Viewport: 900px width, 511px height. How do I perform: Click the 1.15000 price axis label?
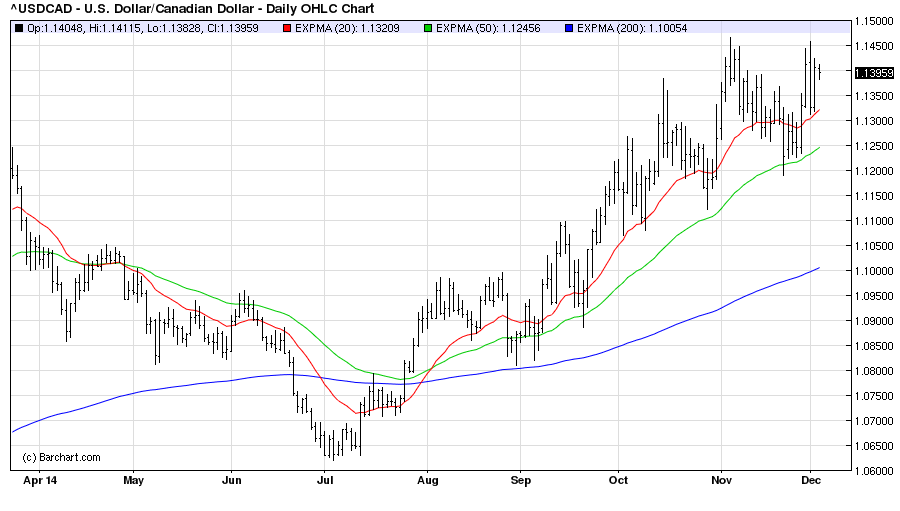pyautogui.click(x=875, y=21)
